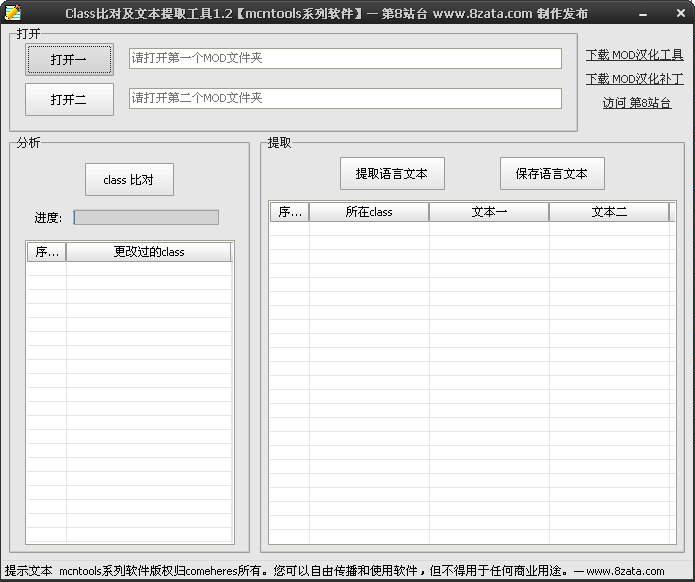Sort by 更改过的class column header
The width and height of the screenshot is (695, 582).
(x=148, y=252)
